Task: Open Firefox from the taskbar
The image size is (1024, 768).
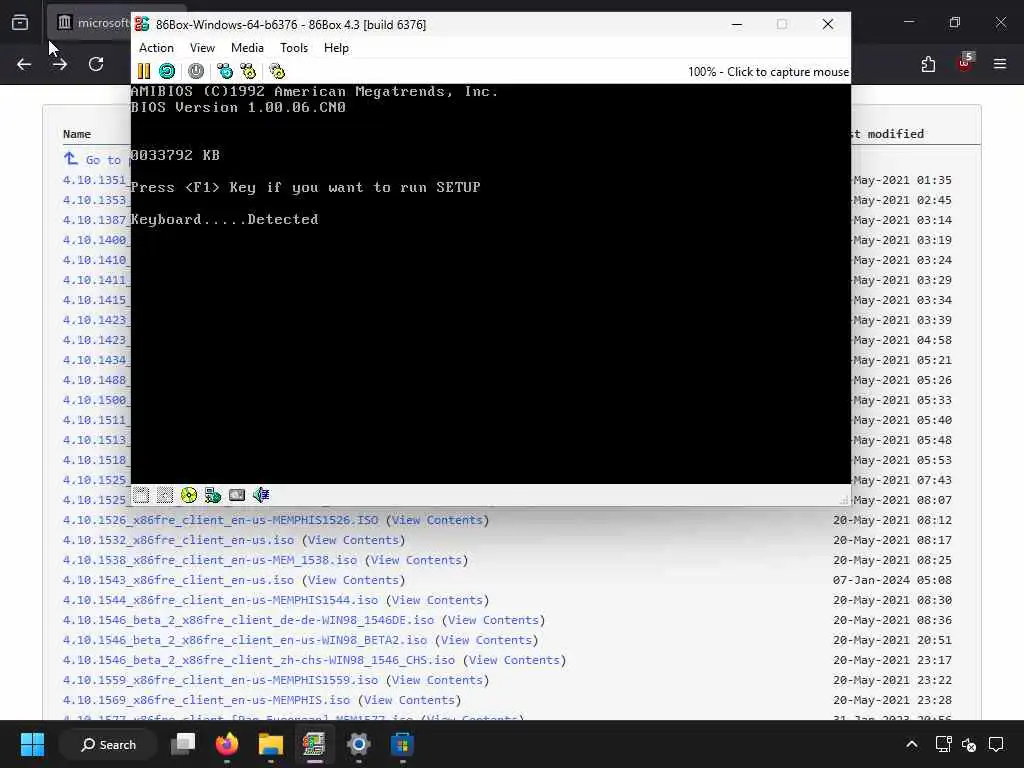Action: pos(227,744)
